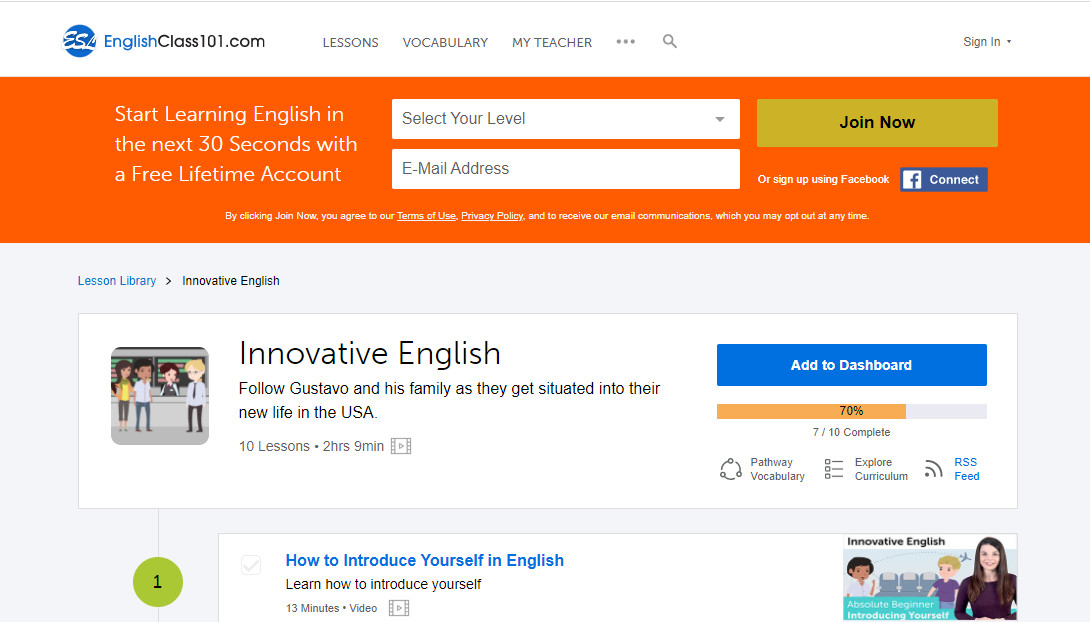This screenshot has height=622, width=1090.
Task: Click the lesson number 1 circle
Action: click(158, 582)
